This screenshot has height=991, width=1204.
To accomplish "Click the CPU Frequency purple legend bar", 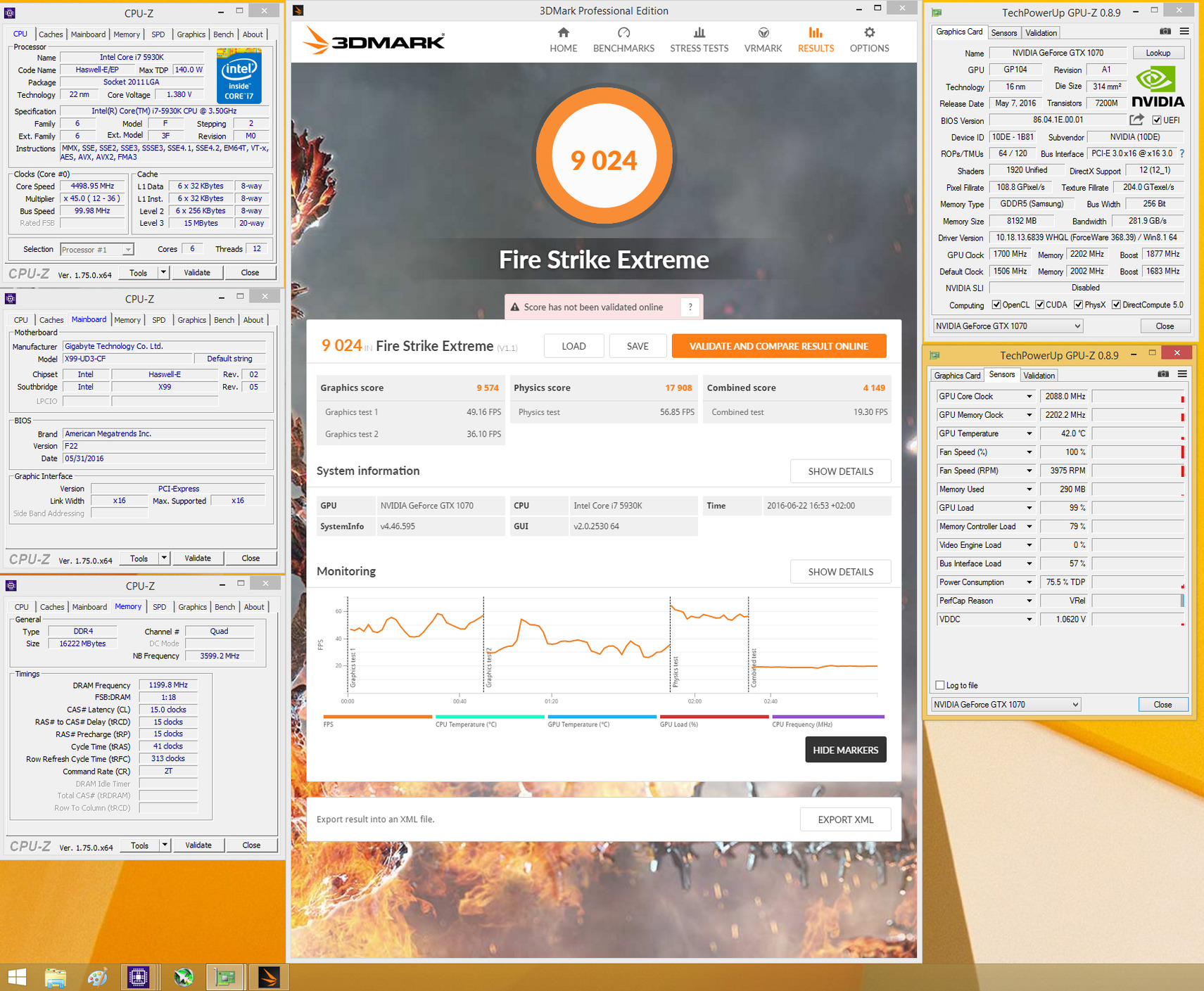I will 828,717.
